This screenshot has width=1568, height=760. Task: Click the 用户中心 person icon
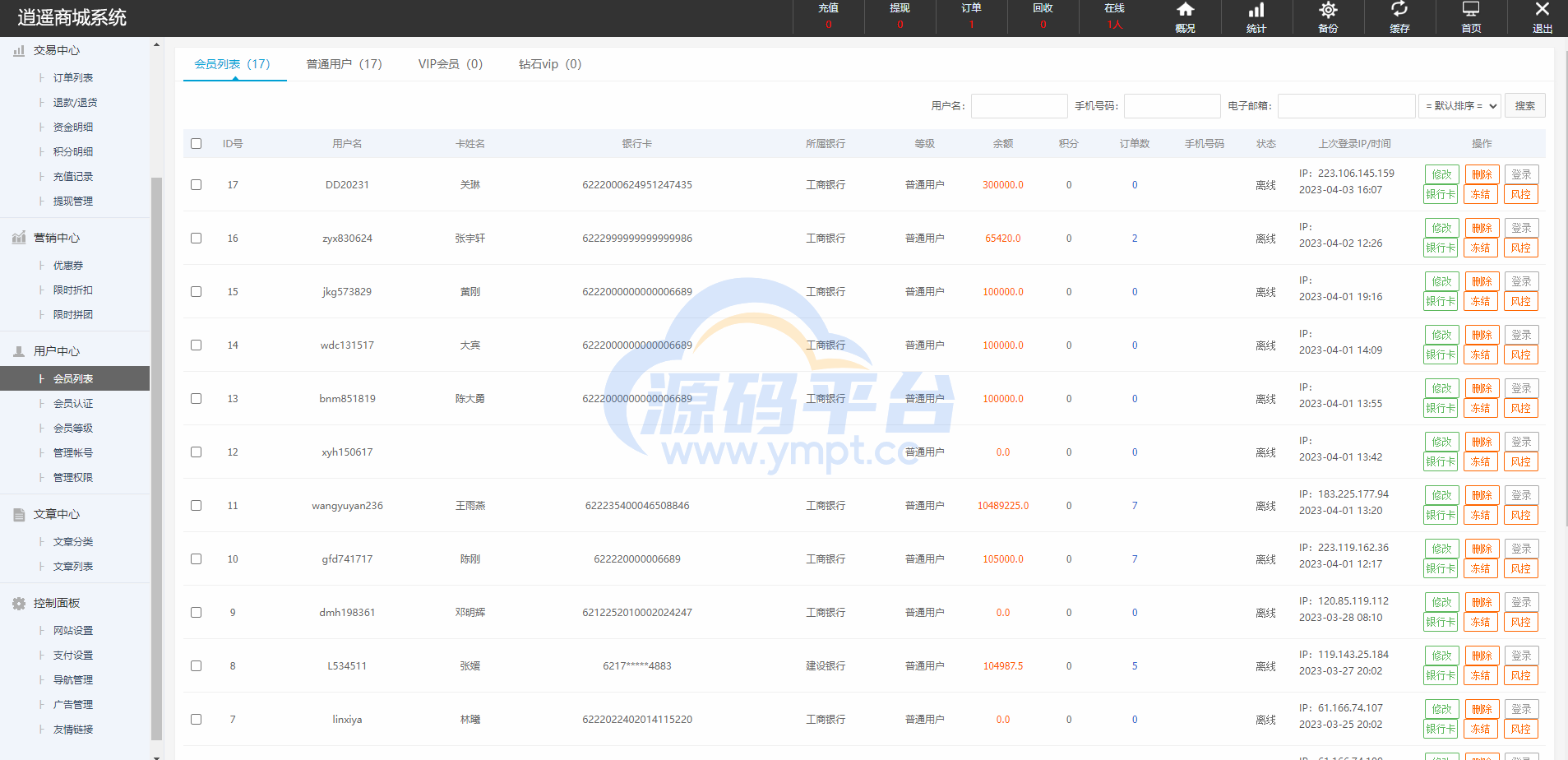tap(19, 351)
